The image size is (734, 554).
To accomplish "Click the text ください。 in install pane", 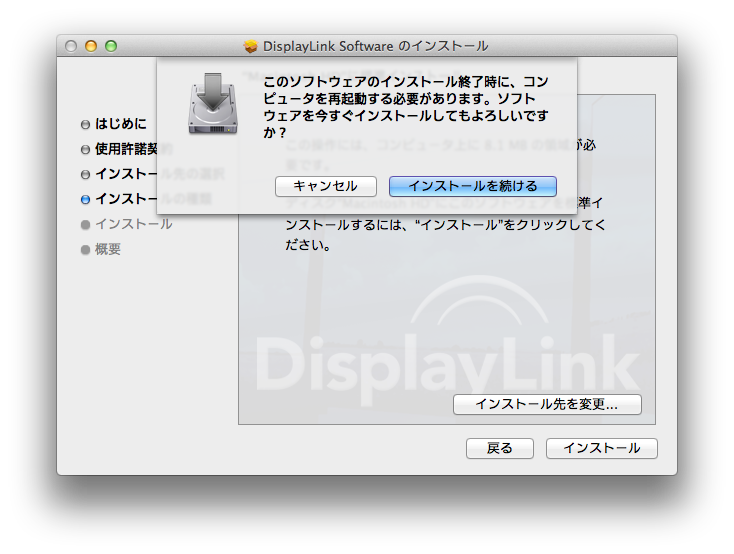I will coord(308,245).
